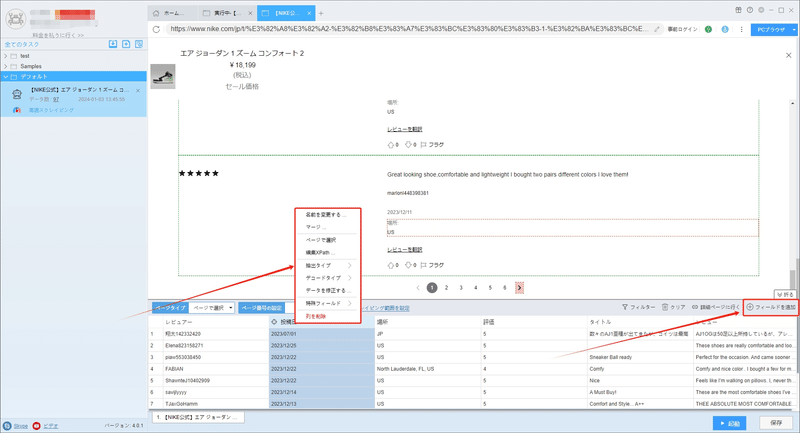Click the レビューを翻訳 link in last review
The height and width of the screenshot is (433, 800).
(x=405, y=250)
